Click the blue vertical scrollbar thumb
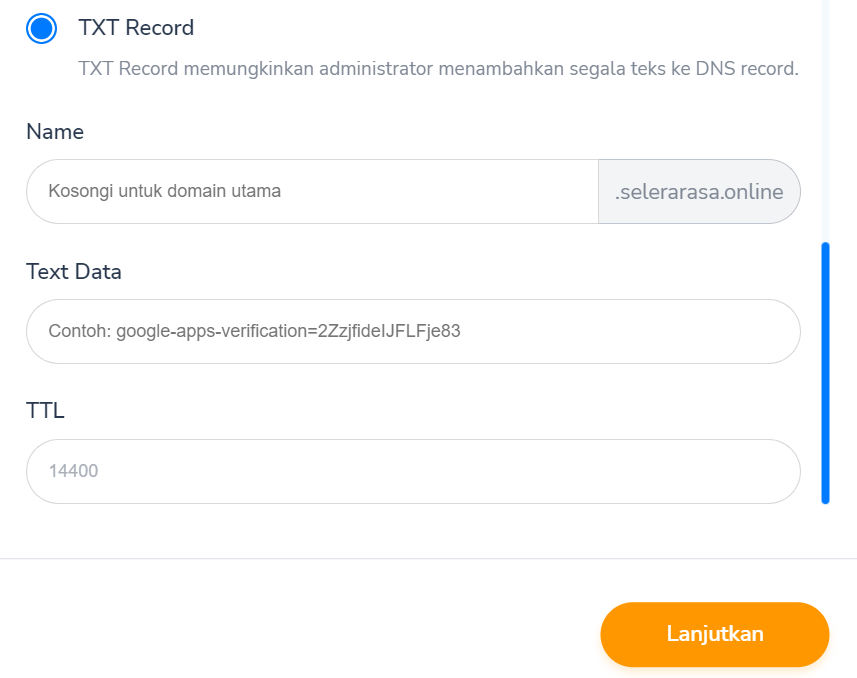The image size is (857, 678). 825,372
